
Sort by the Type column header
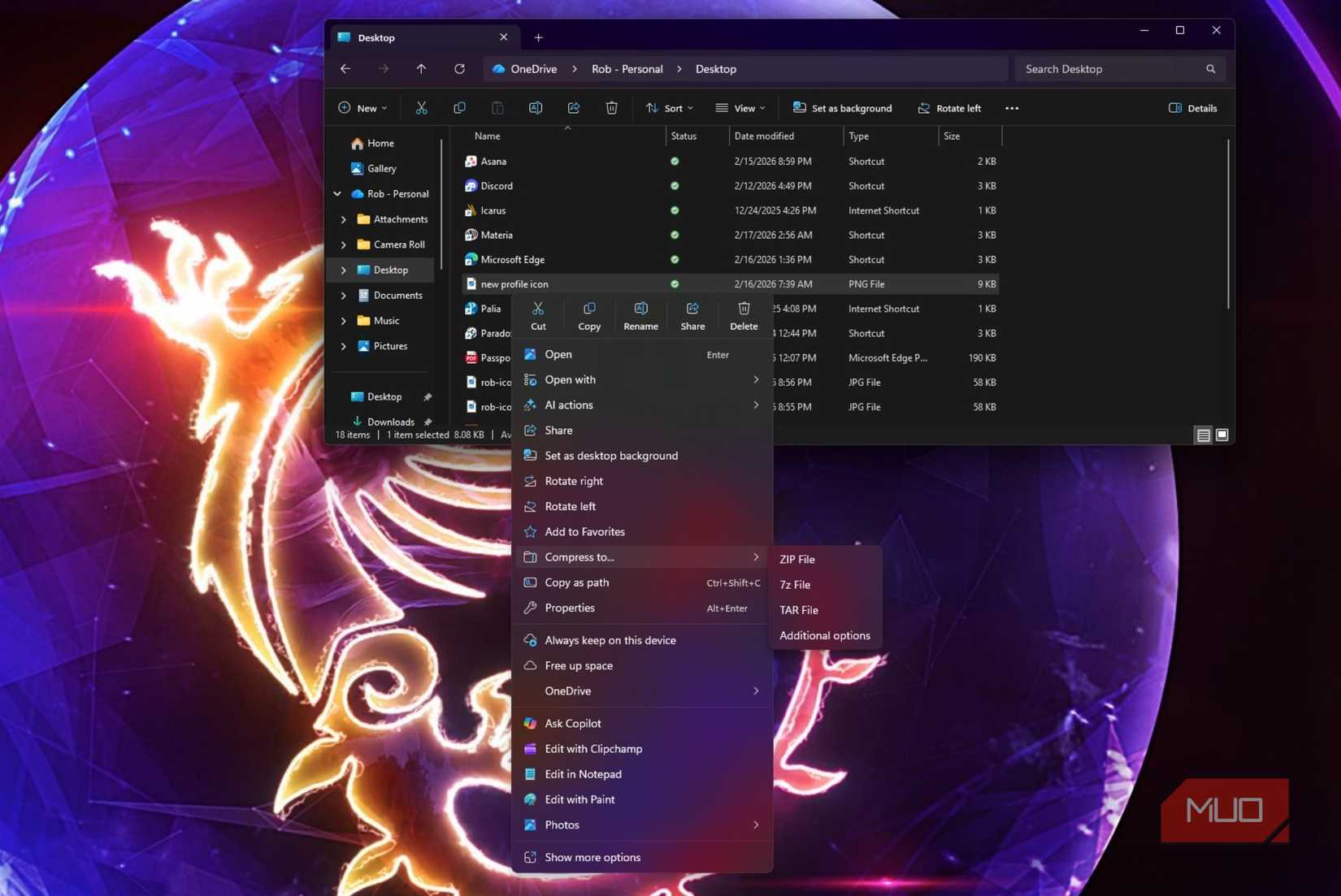coord(891,136)
